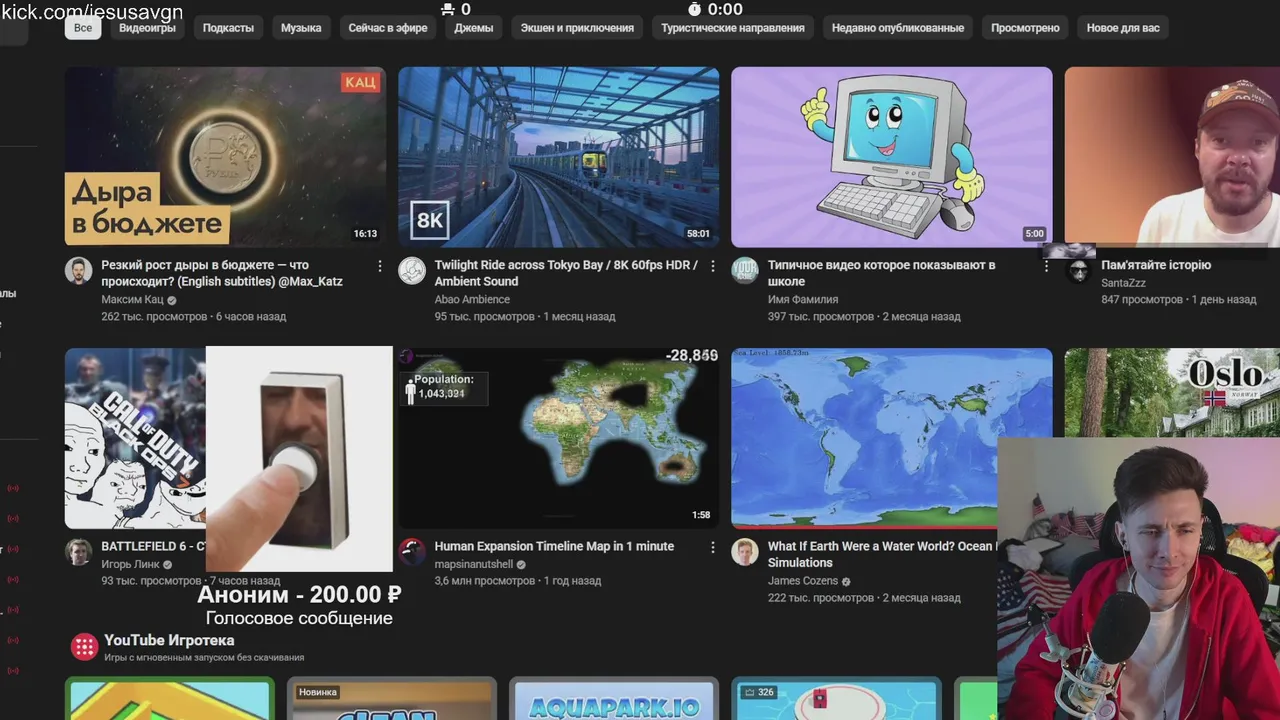This screenshot has width=1280, height=720.
Task: Open the Oslo video thumbnail
Action: [x=1172, y=392]
